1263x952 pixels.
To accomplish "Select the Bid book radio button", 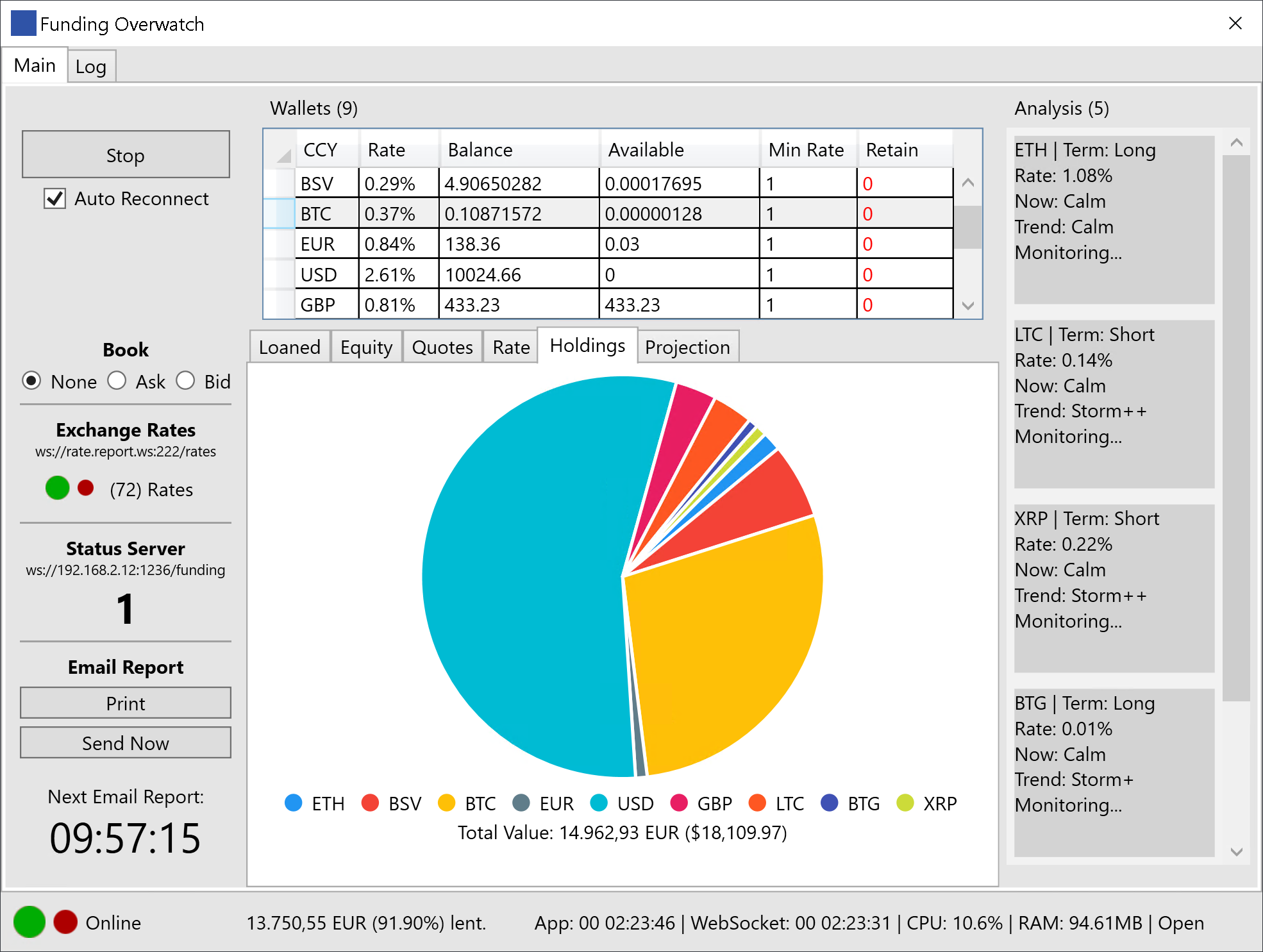I will tap(185, 381).
